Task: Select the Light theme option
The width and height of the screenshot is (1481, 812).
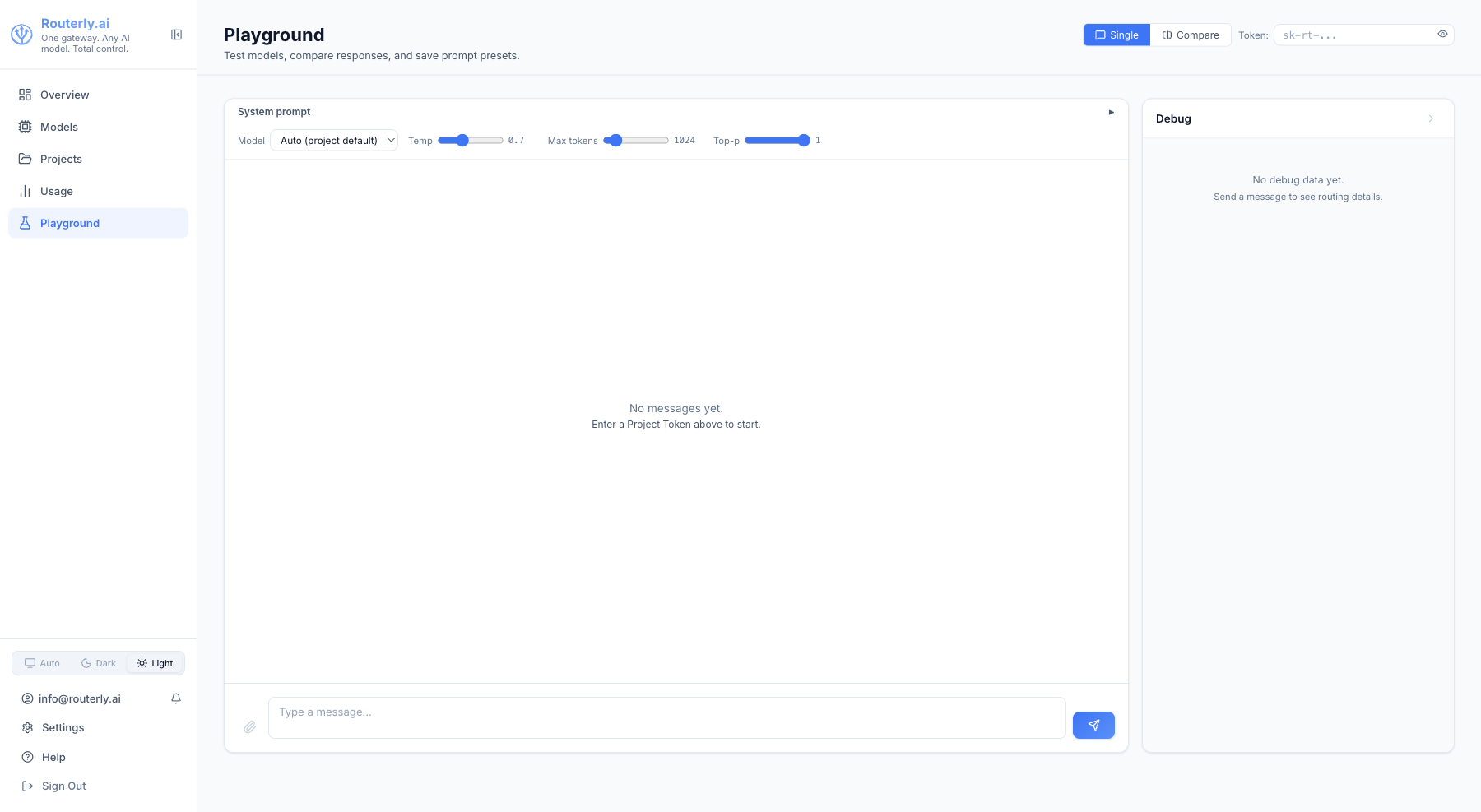Action: pyautogui.click(x=155, y=663)
